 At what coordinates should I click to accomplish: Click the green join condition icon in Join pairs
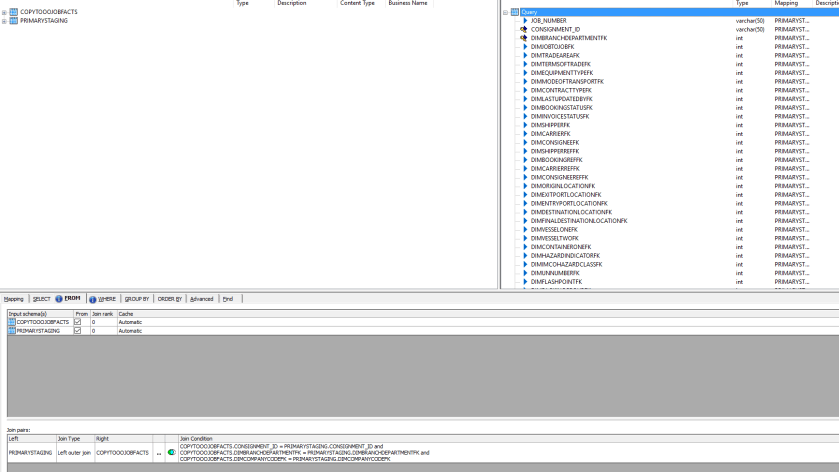(x=171, y=453)
